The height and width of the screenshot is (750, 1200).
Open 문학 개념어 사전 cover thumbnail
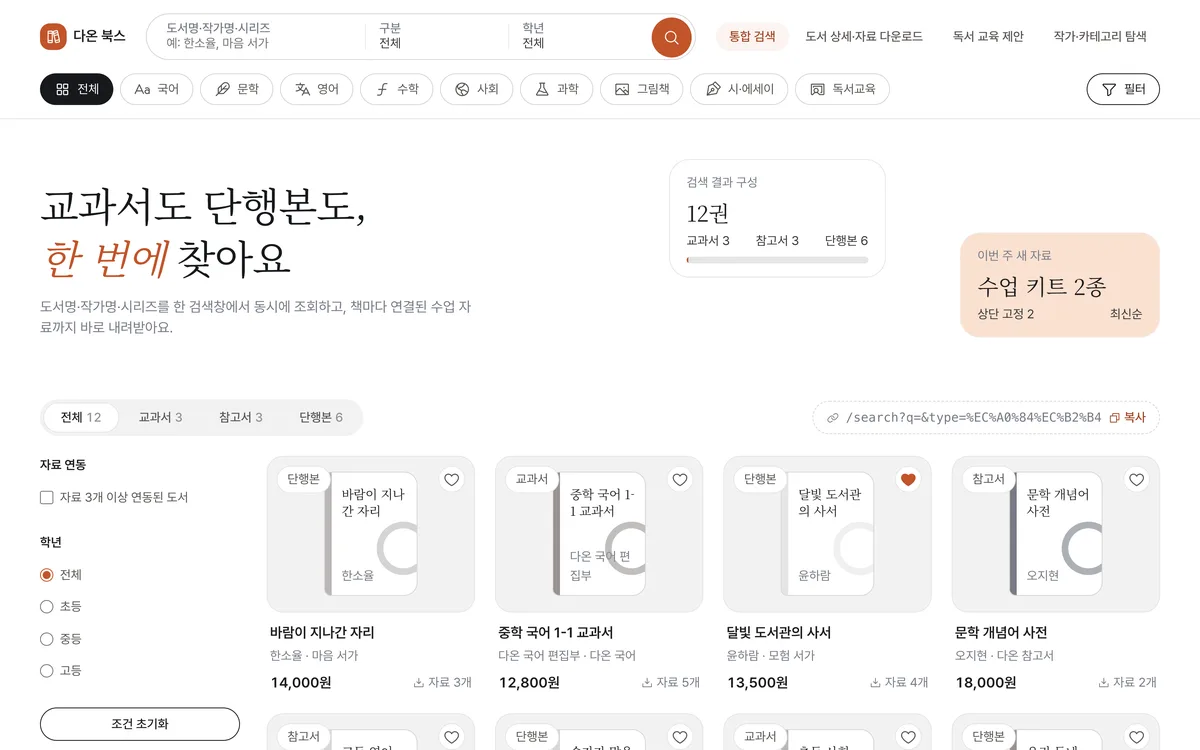[1055, 534]
